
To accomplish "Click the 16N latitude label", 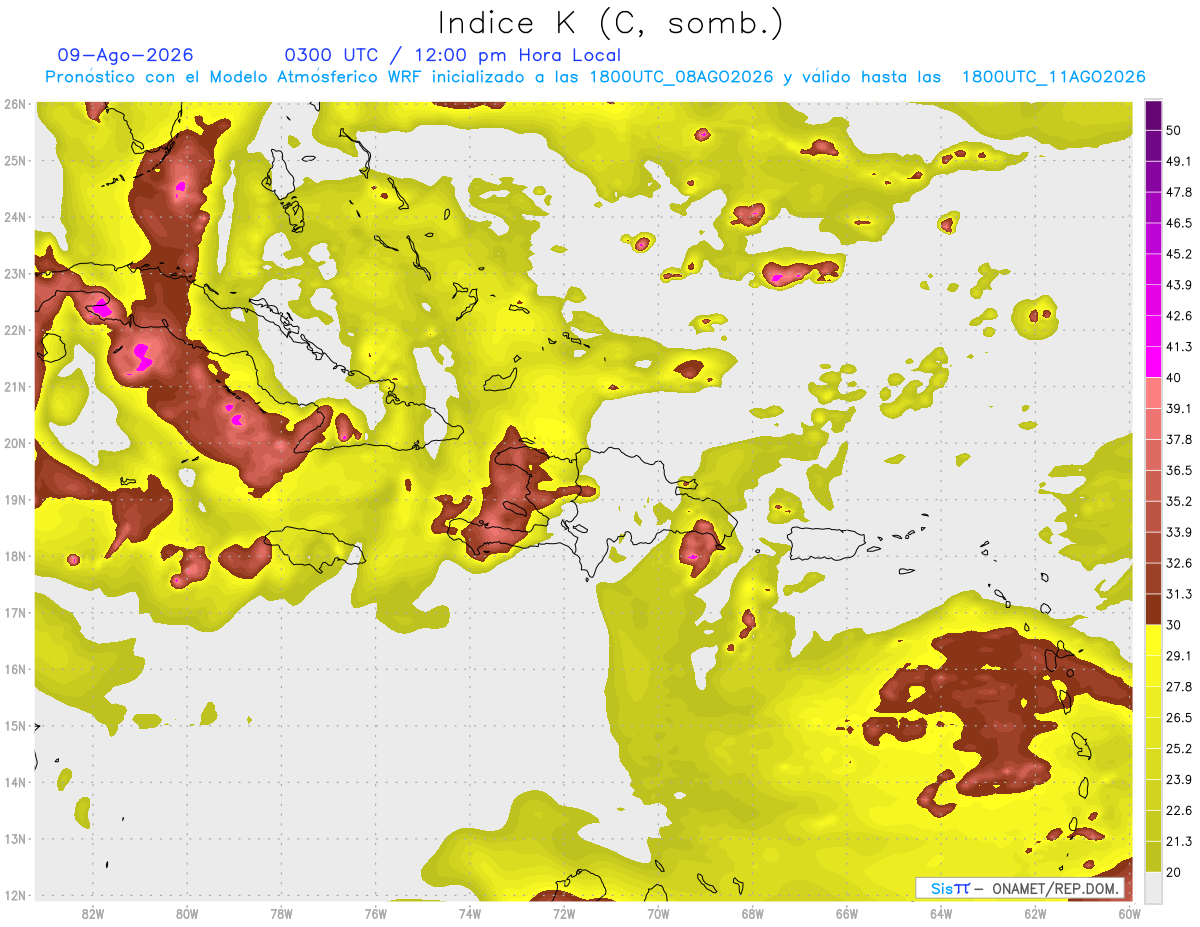I will click(x=14, y=669).
